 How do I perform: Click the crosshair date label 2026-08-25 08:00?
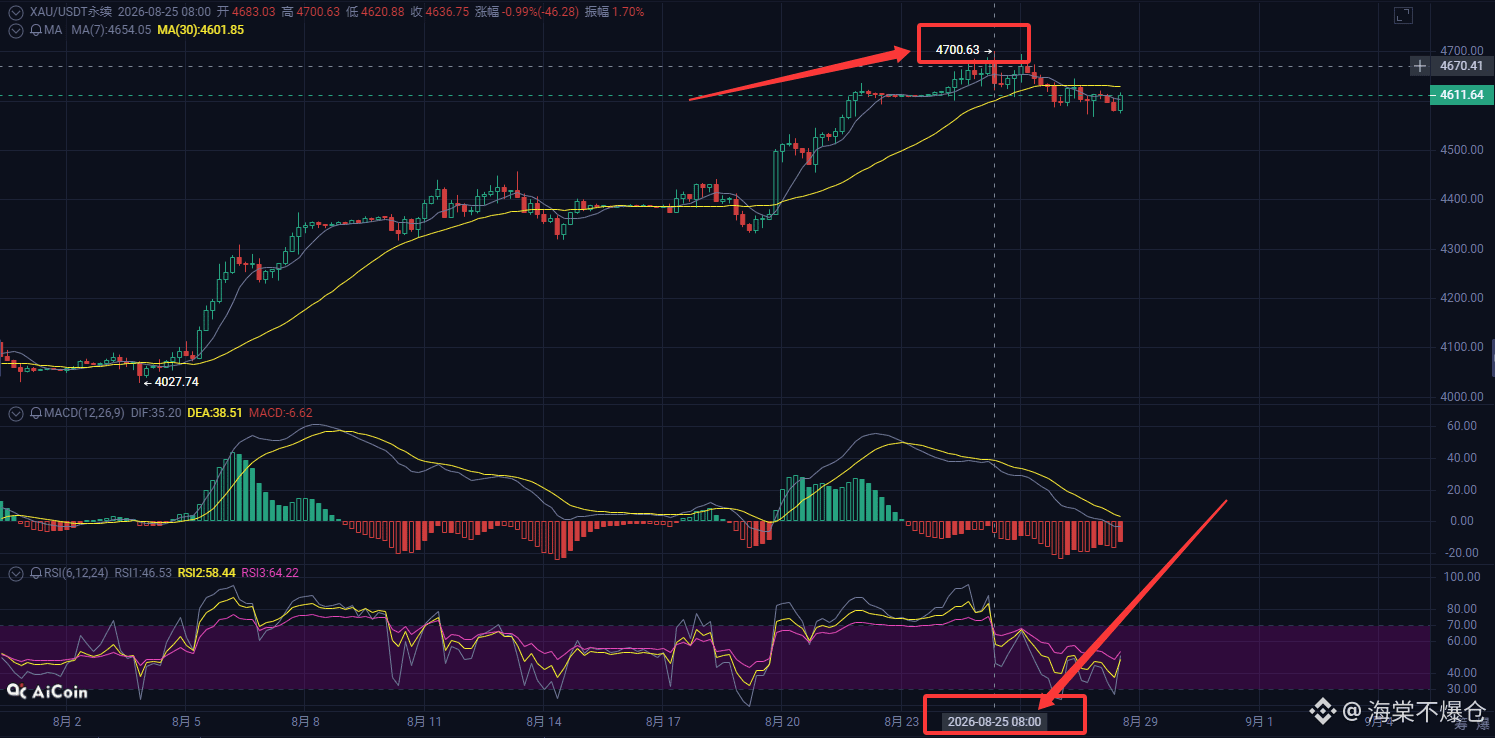tap(994, 722)
